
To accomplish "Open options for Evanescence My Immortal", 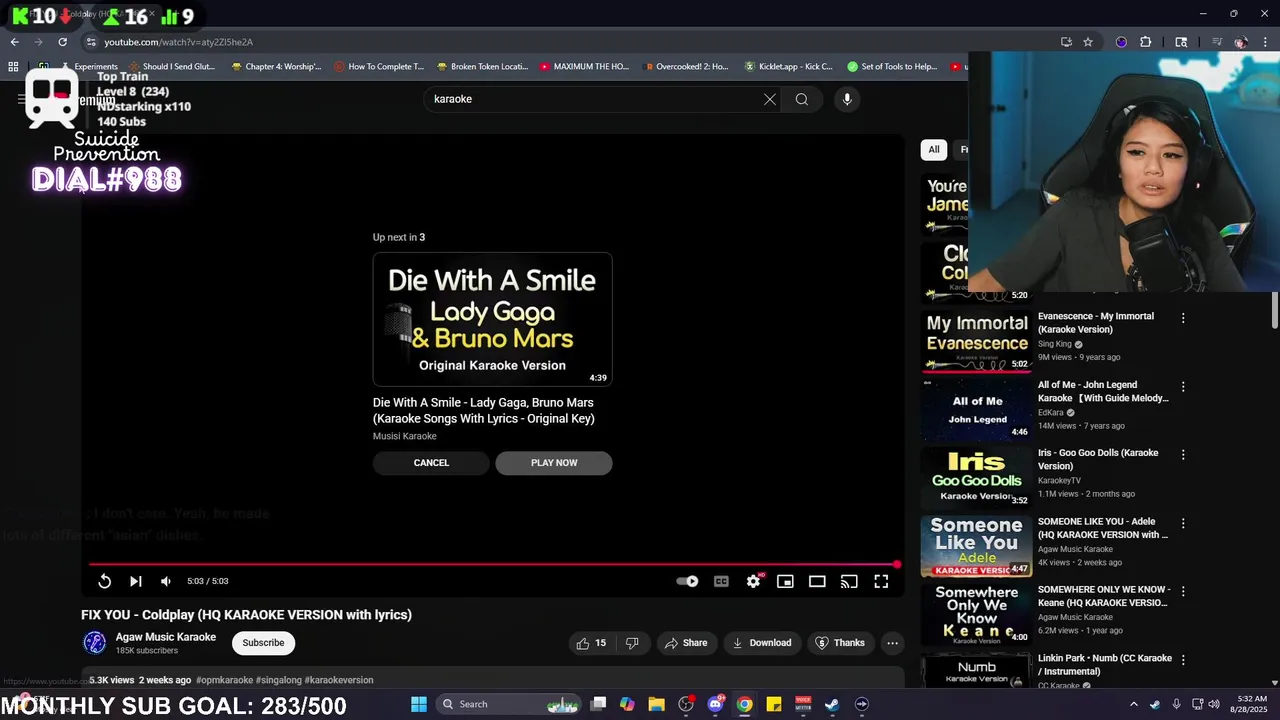I will [1183, 318].
